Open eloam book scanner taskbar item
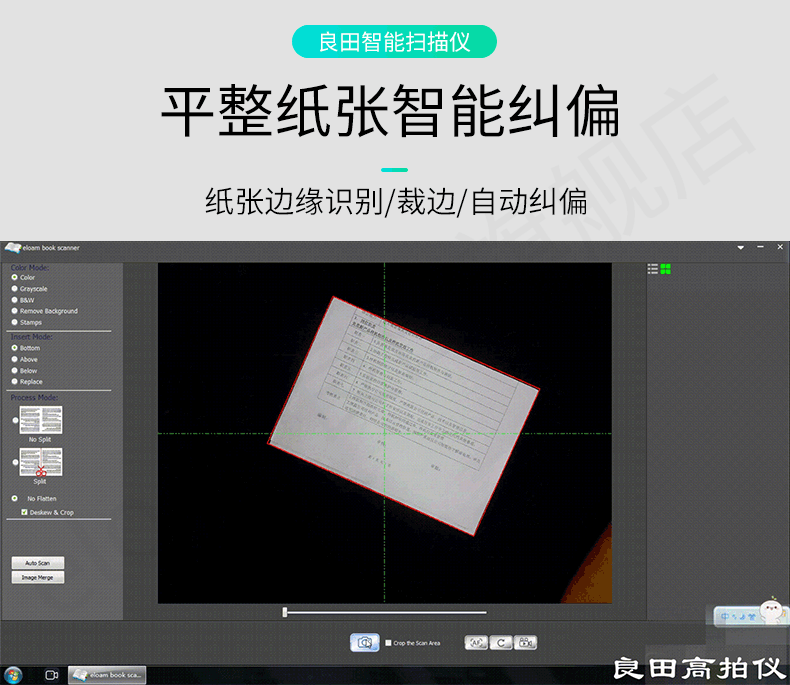This screenshot has height=685, width=790. (106, 675)
